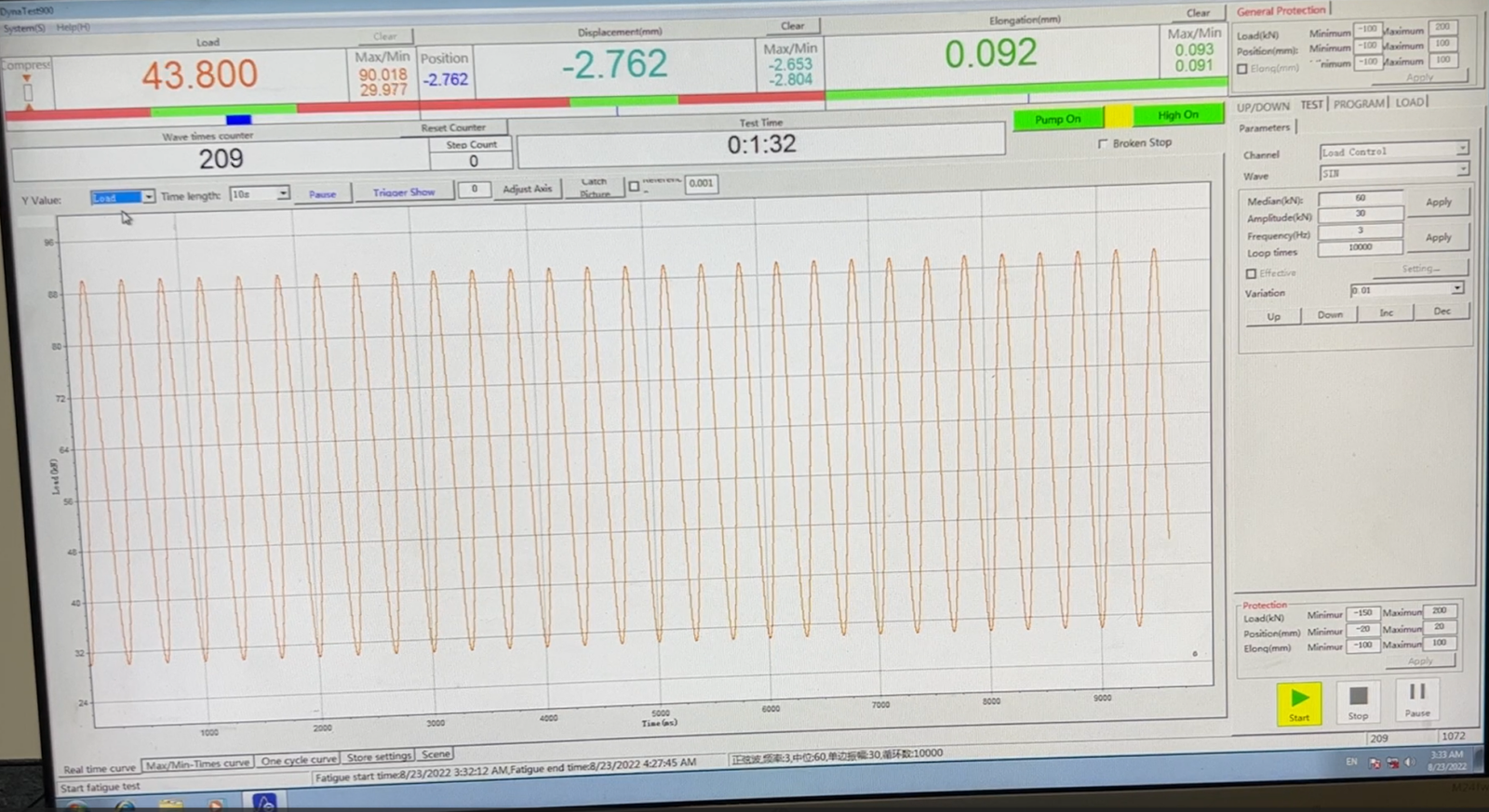Click the network status tray icon
Viewport: 1489px width, 812px height.
click(x=1393, y=763)
